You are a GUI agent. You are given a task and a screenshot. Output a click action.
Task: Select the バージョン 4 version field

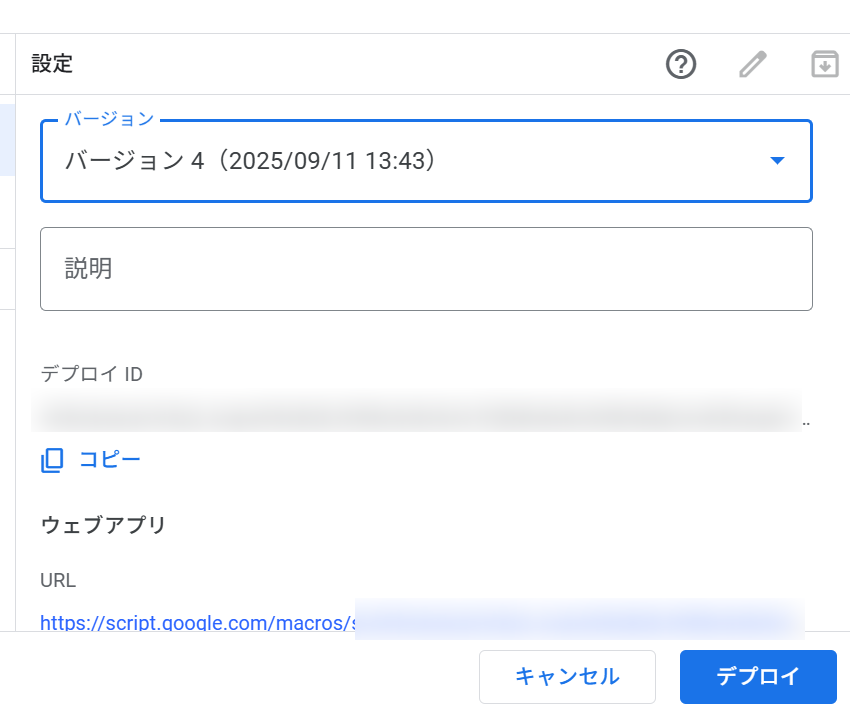(400, 161)
